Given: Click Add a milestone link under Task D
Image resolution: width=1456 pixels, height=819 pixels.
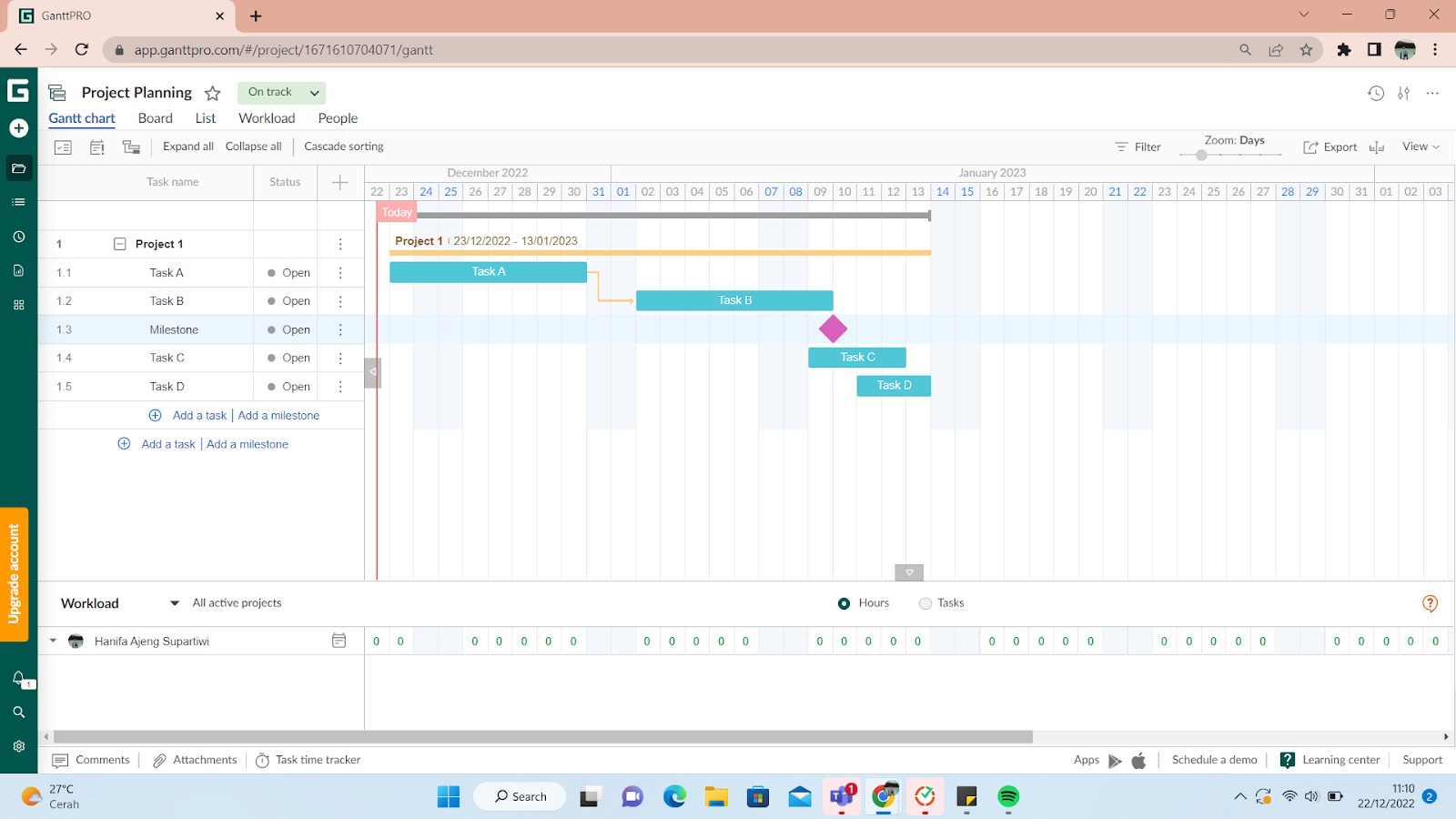Looking at the screenshot, I should tap(278, 416).
